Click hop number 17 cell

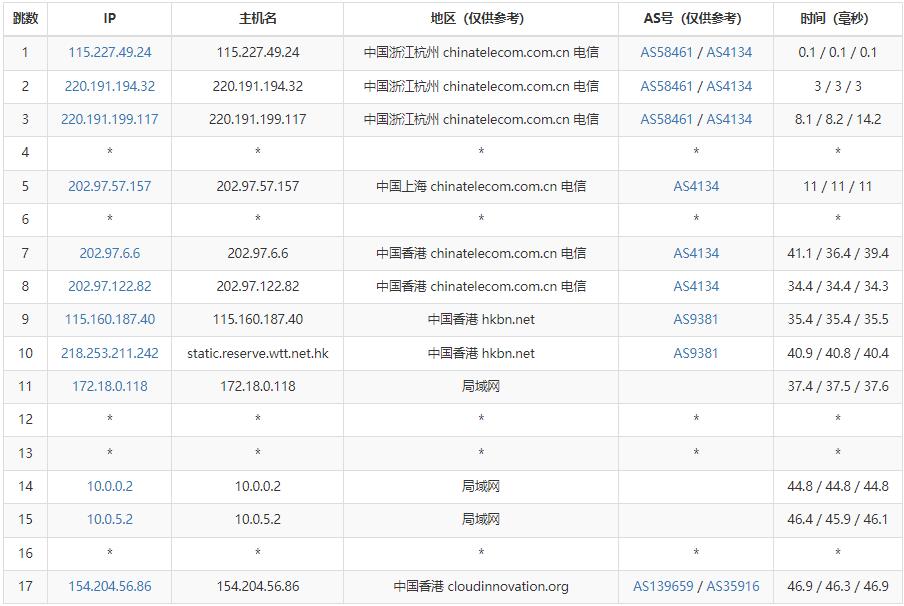pyautogui.click(x=25, y=586)
